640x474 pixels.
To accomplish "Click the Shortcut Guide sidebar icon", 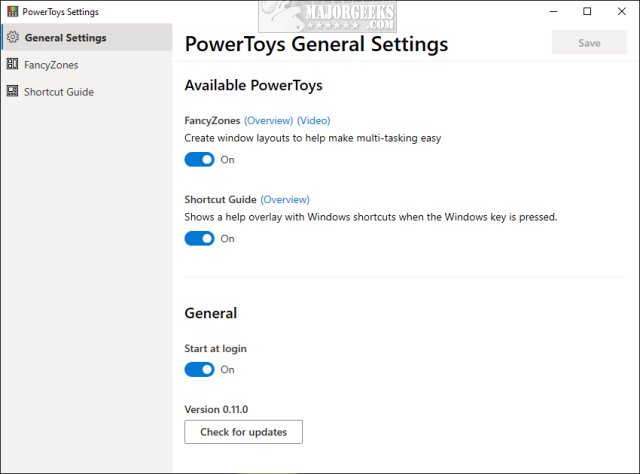I will (x=12, y=92).
